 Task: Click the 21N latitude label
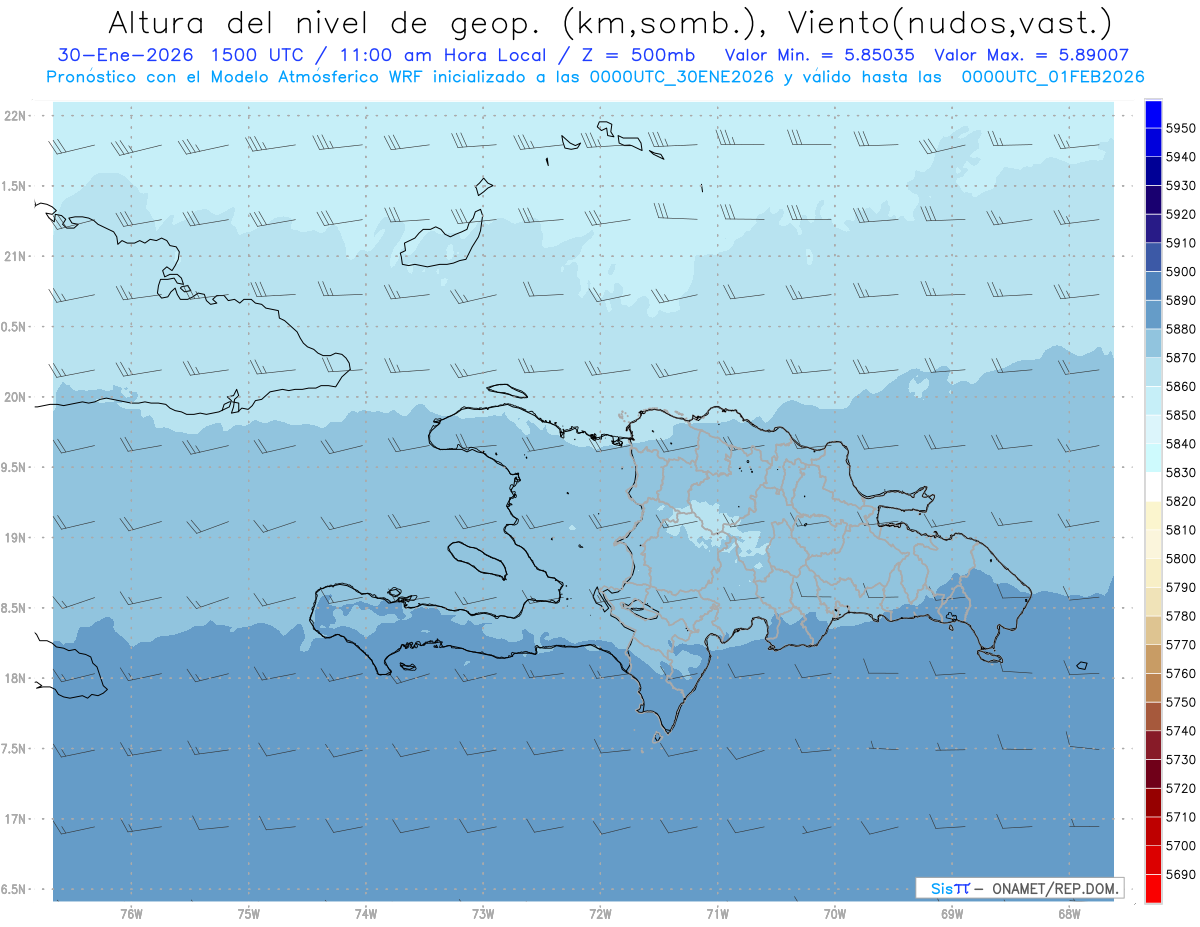[x=16, y=257]
